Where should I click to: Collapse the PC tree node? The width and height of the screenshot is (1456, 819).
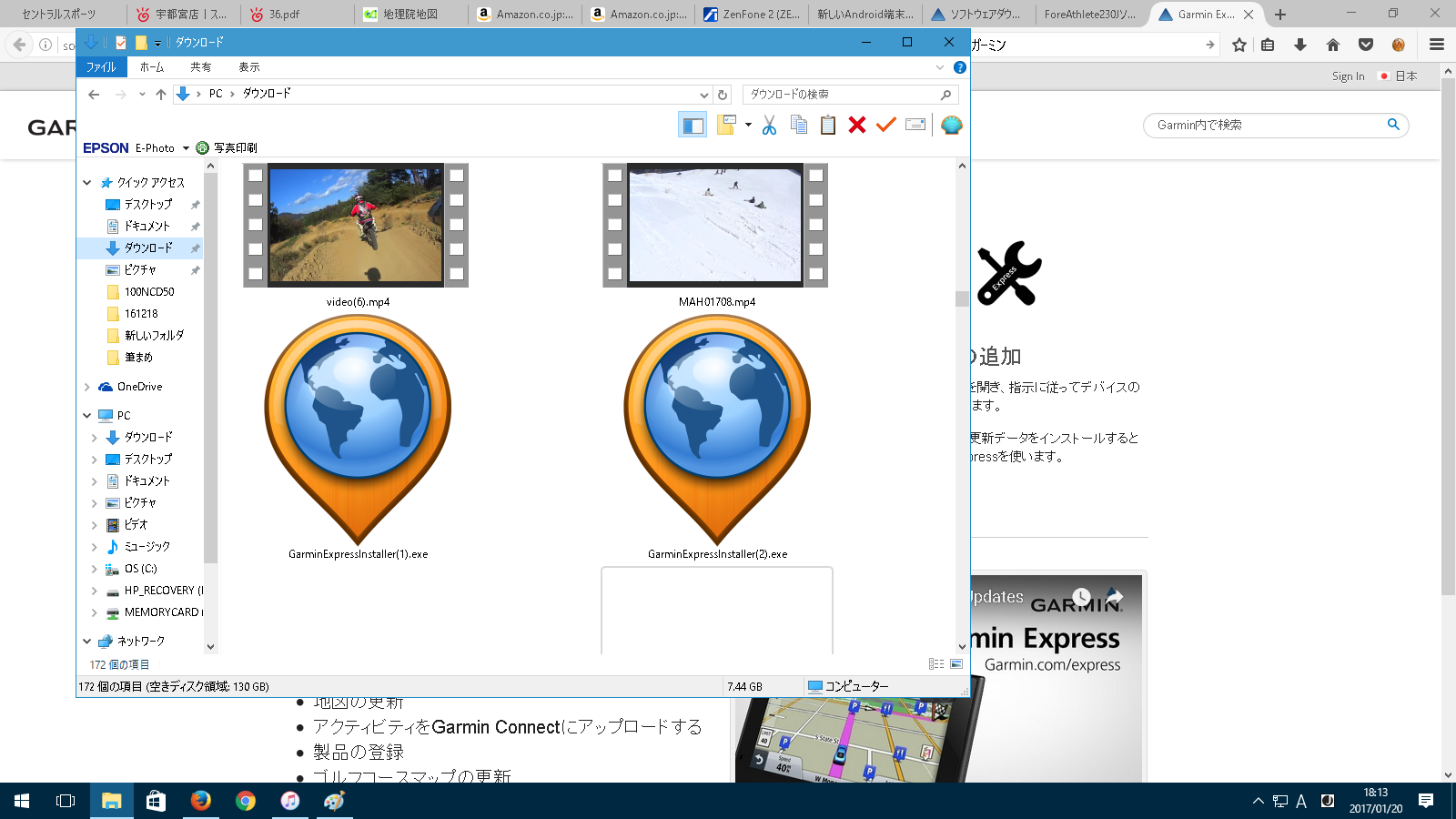87,416
